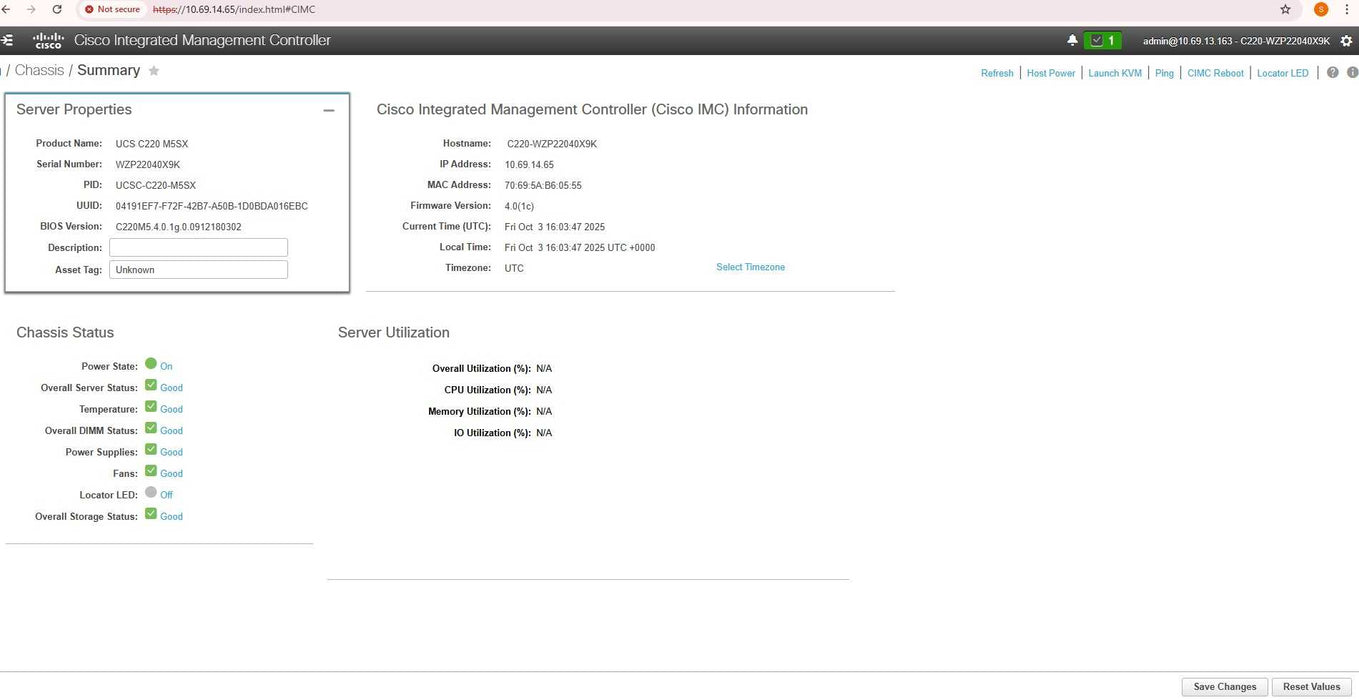Favorite the Summary page with star icon
Viewport: 1359px width, 700px height.
pyautogui.click(x=154, y=71)
